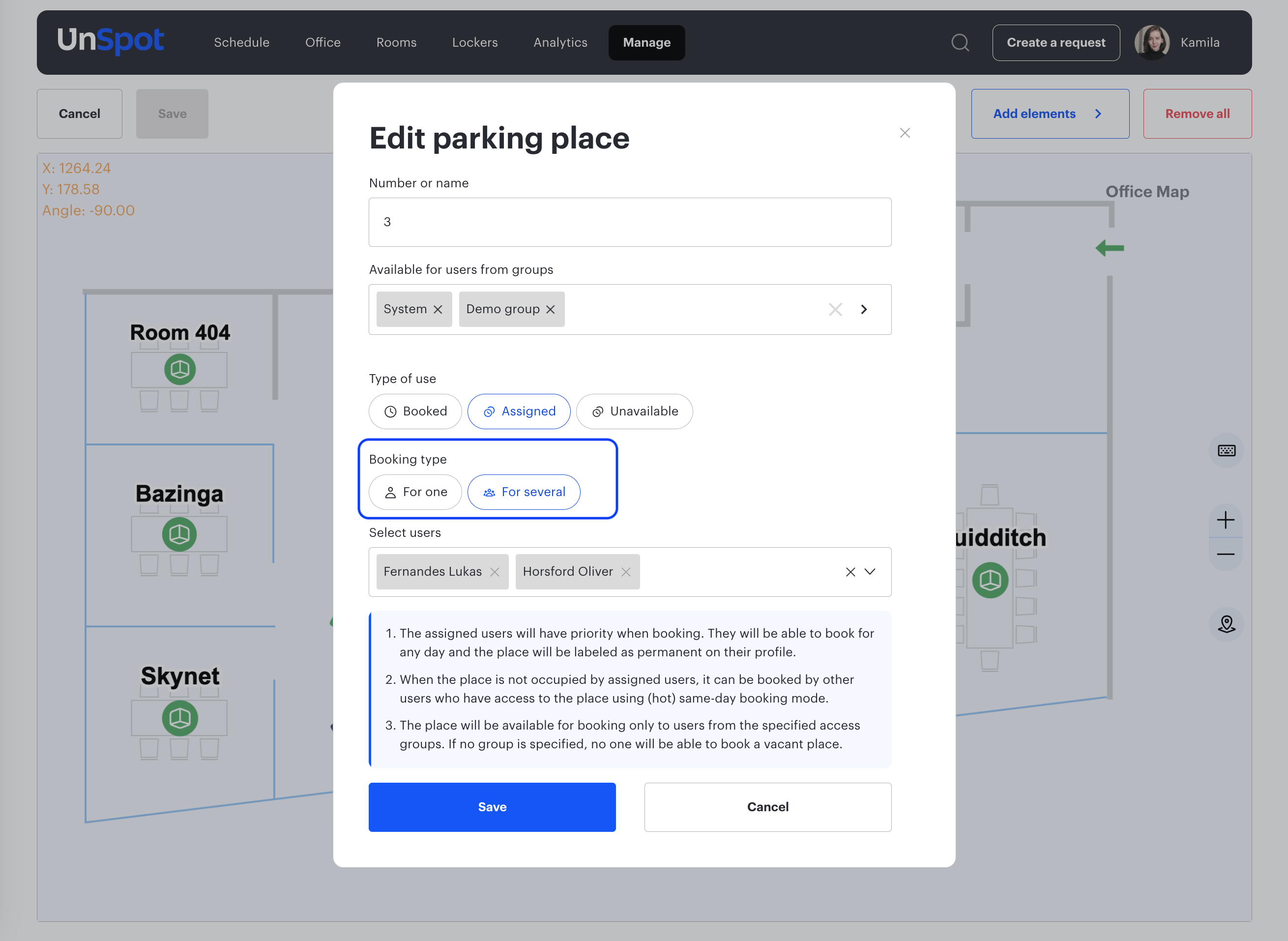Choose For several booking type
The image size is (1288, 941).
(x=524, y=492)
